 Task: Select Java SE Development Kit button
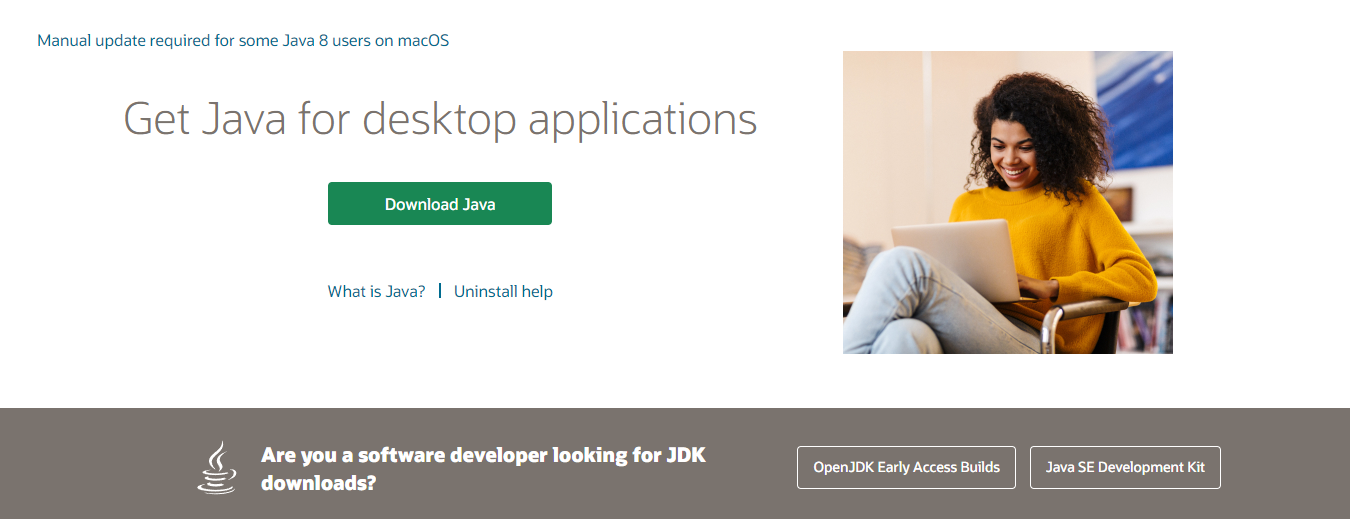(1125, 467)
